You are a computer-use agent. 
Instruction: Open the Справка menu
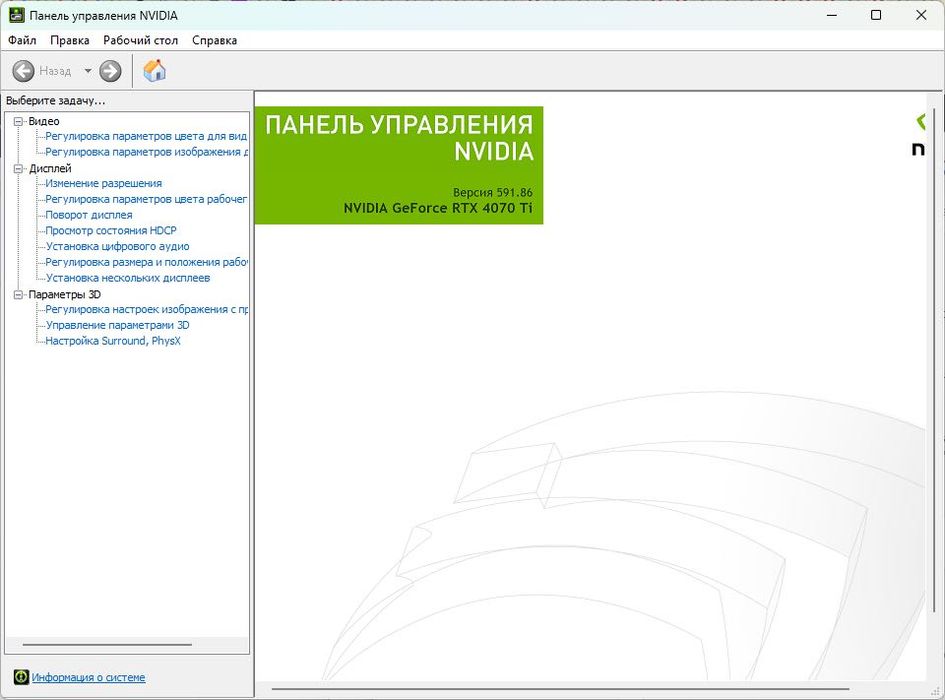(214, 40)
